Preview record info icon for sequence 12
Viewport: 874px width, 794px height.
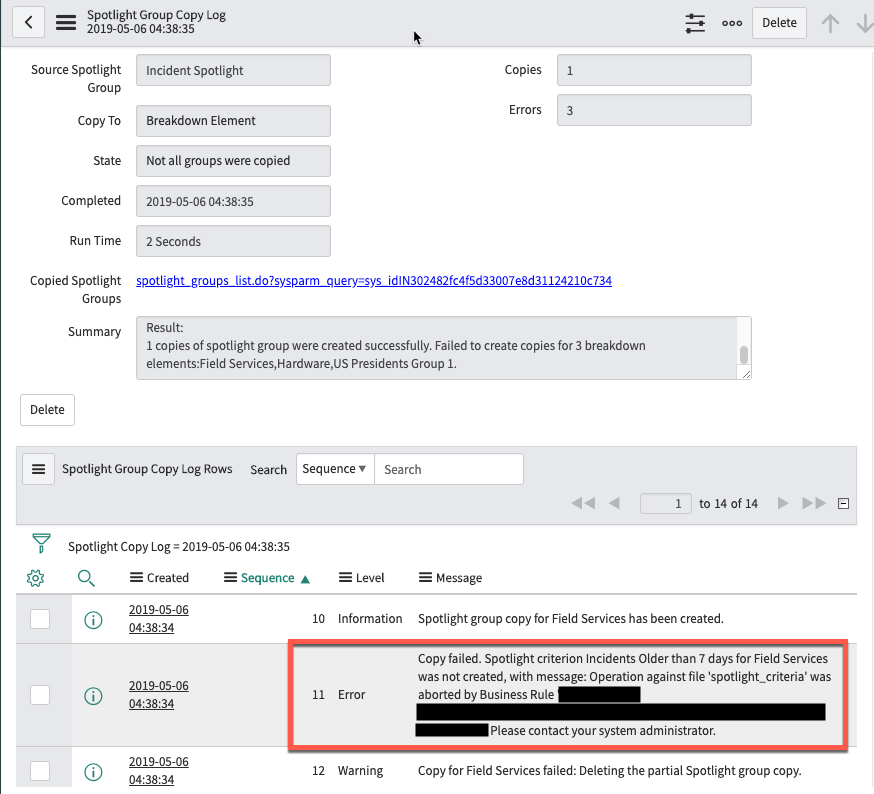click(x=93, y=771)
